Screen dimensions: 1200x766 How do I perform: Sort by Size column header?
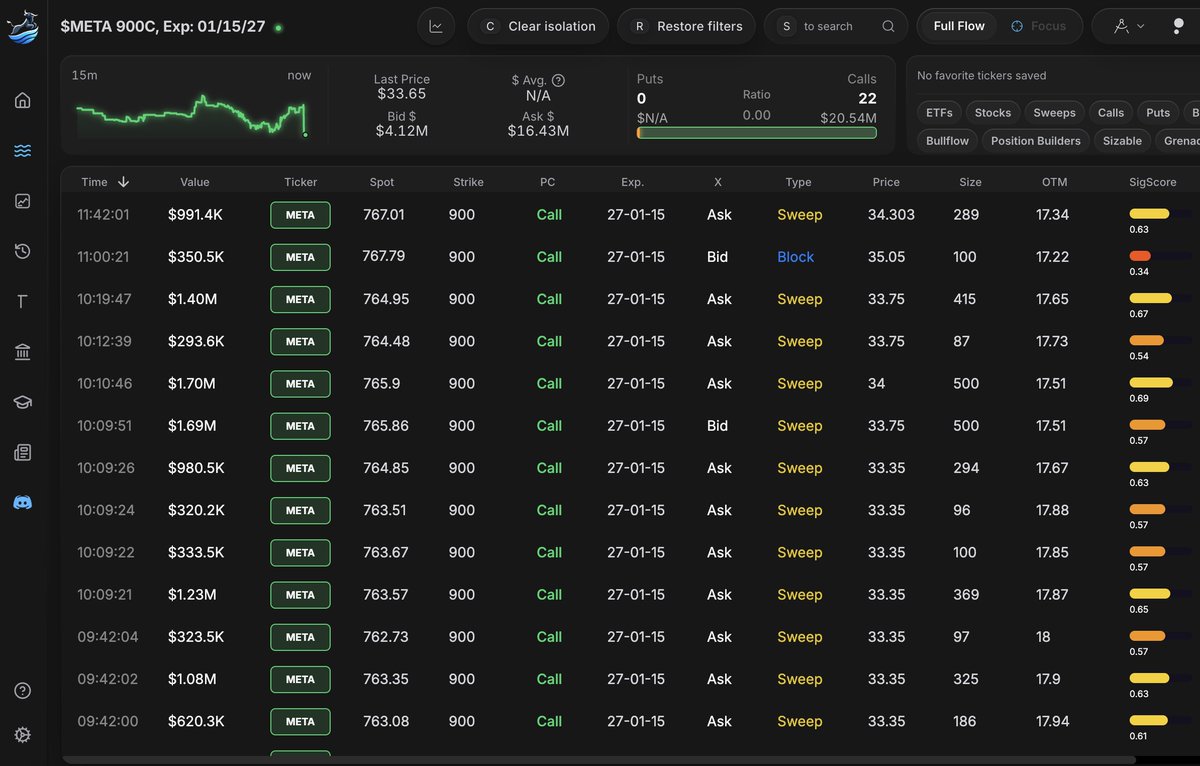[970, 182]
